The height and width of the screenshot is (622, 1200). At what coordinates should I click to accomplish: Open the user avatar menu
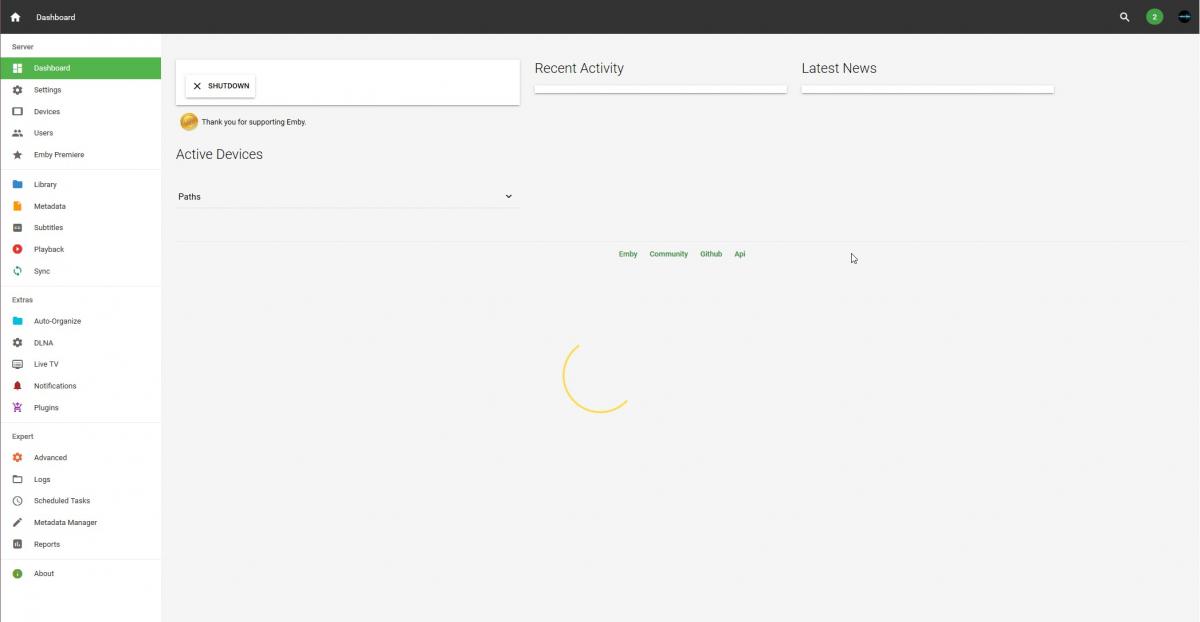(1184, 17)
